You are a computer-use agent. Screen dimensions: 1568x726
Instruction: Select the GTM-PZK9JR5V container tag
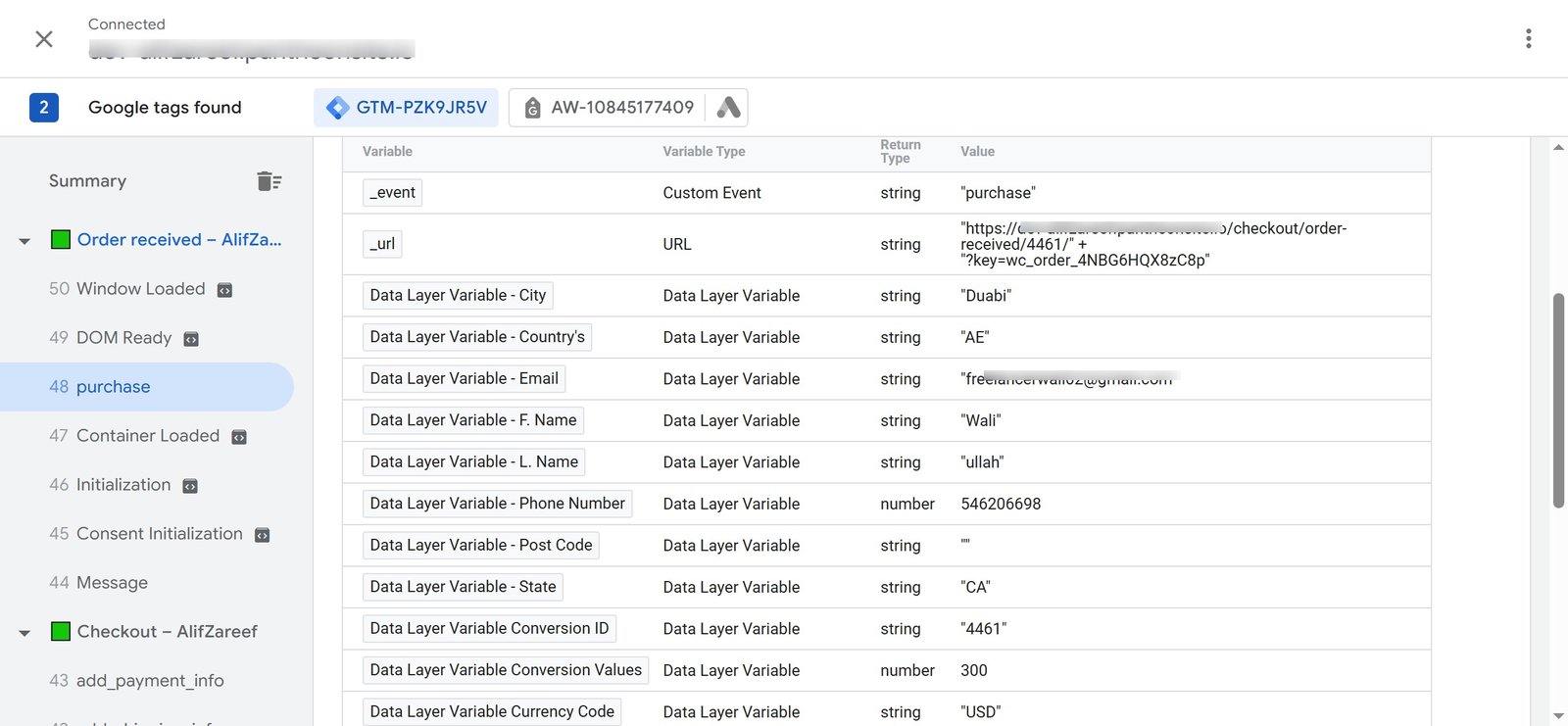[406, 108]
